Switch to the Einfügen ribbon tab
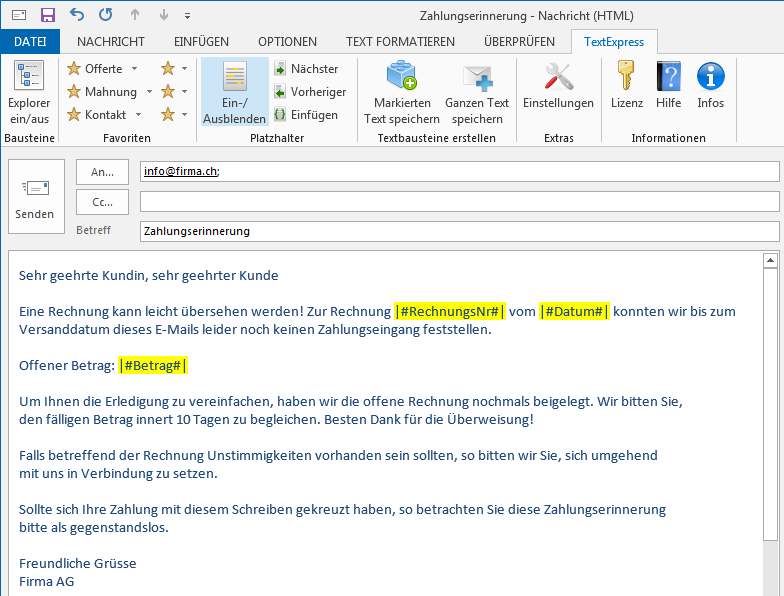Image resolution: width=784 pixels, height=596 pixels. pyautogui.click(x=201, y=41)
